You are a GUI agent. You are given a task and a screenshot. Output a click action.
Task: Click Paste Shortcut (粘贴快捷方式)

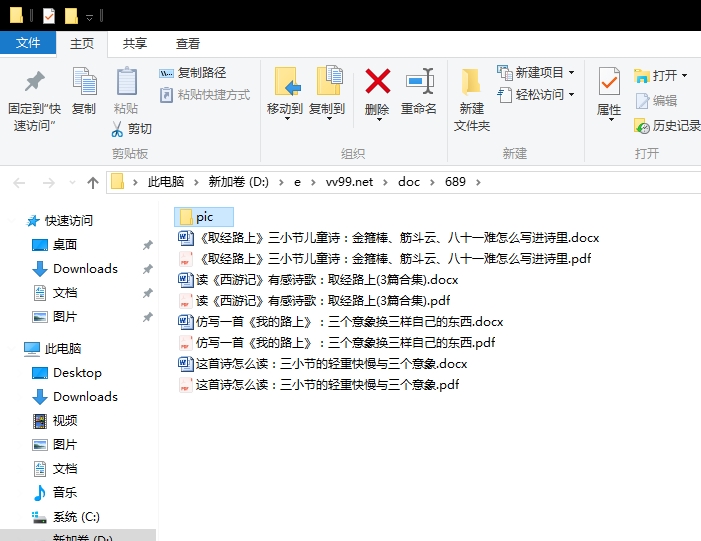(x=205, y=95)
